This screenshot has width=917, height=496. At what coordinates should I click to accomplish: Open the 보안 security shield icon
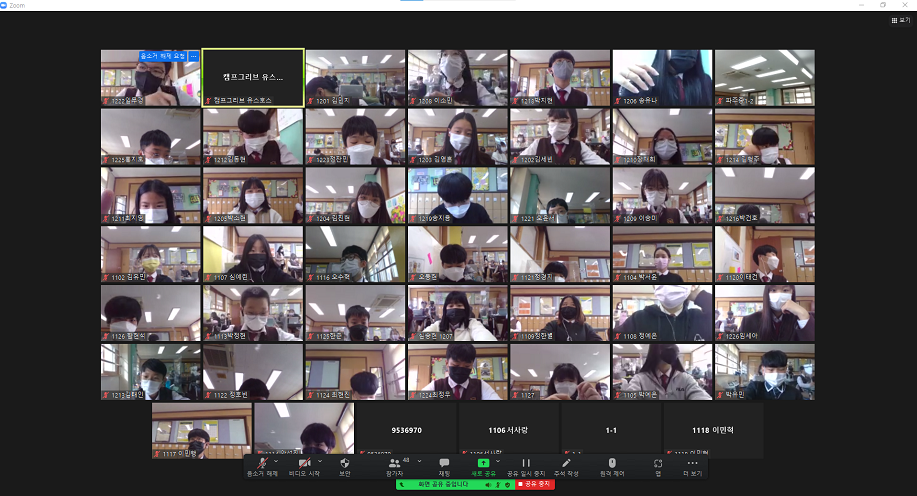pyautogui.click(x=345, y=463)
